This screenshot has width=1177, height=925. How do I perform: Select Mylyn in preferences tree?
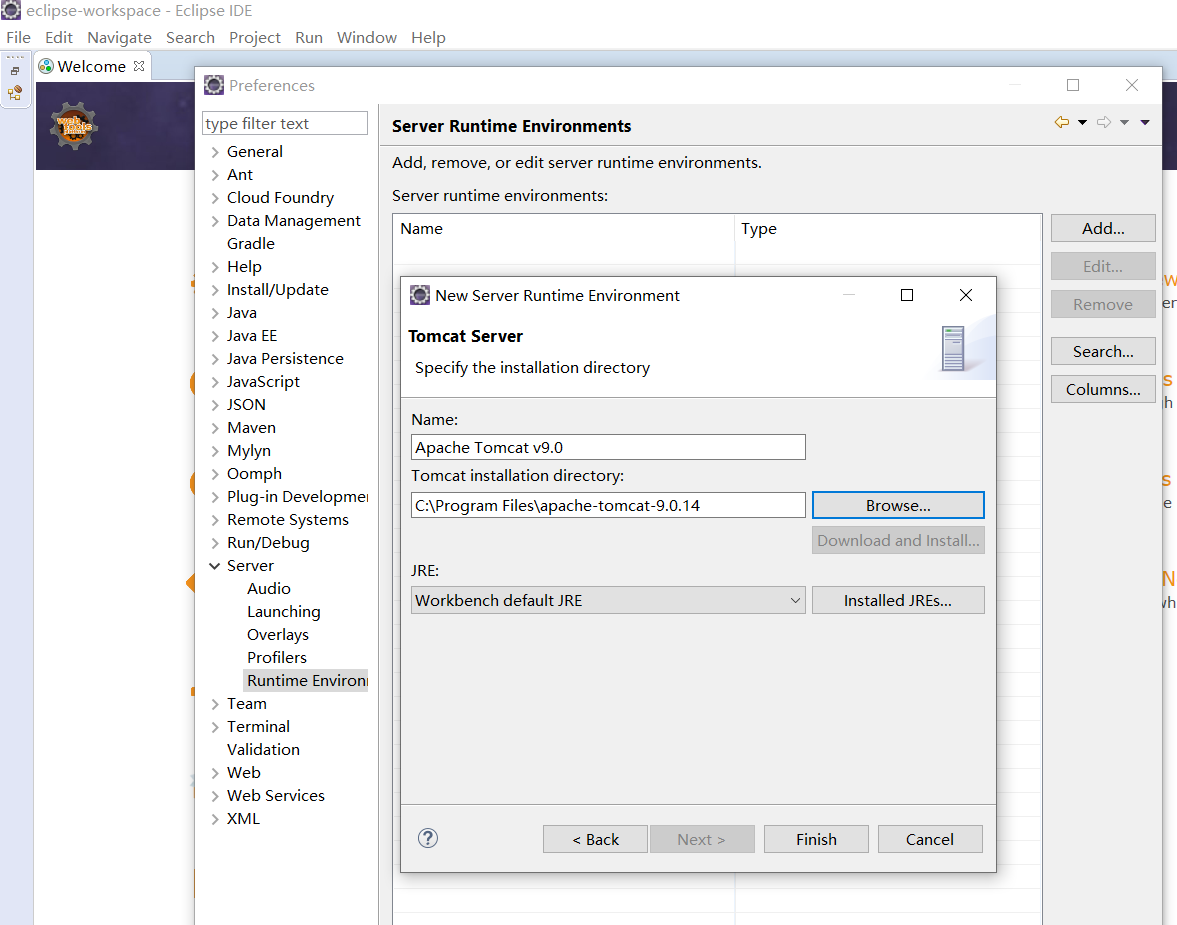click(249, 451)
